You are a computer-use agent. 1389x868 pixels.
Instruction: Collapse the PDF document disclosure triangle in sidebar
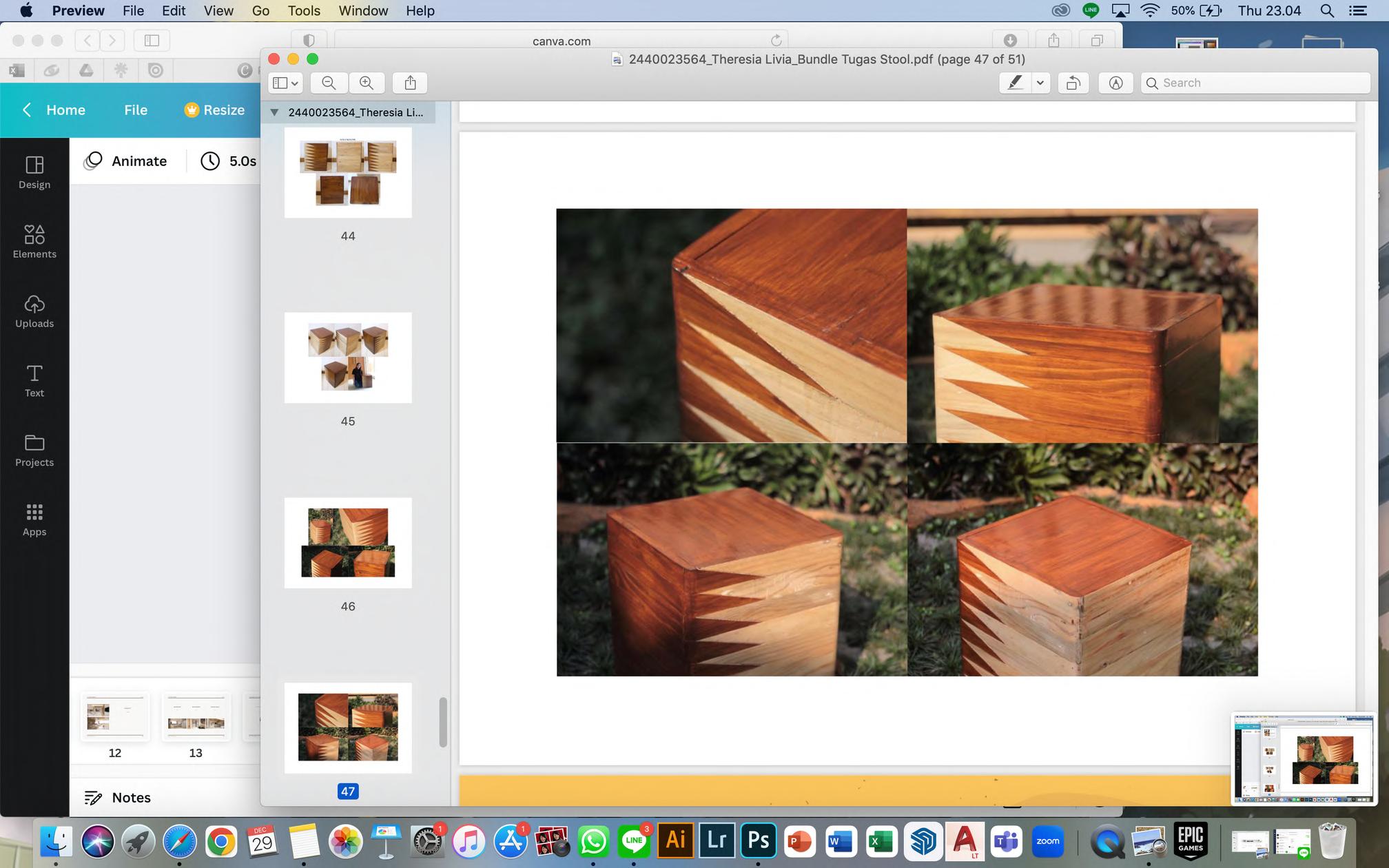pos(274,112)
